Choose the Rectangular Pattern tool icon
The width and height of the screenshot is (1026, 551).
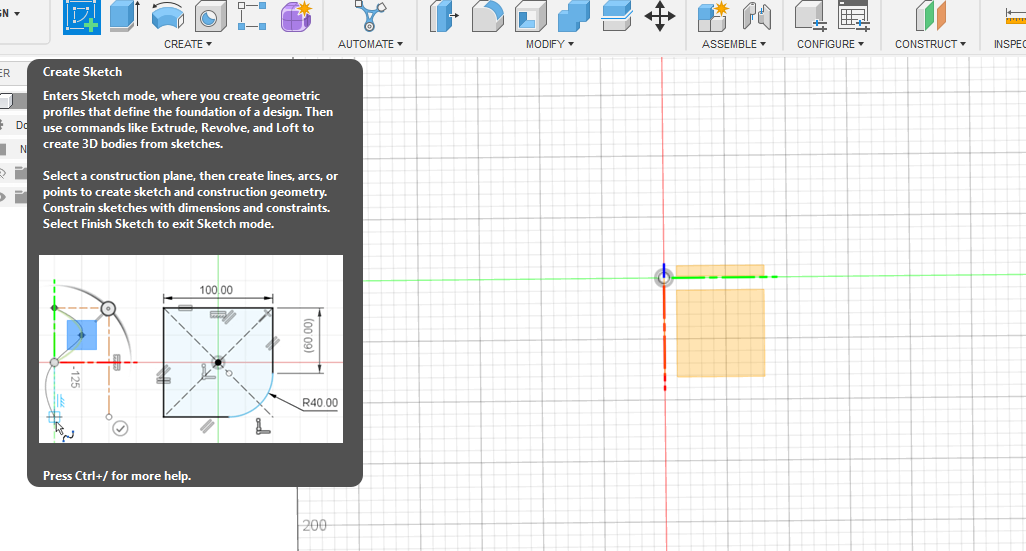252,16
